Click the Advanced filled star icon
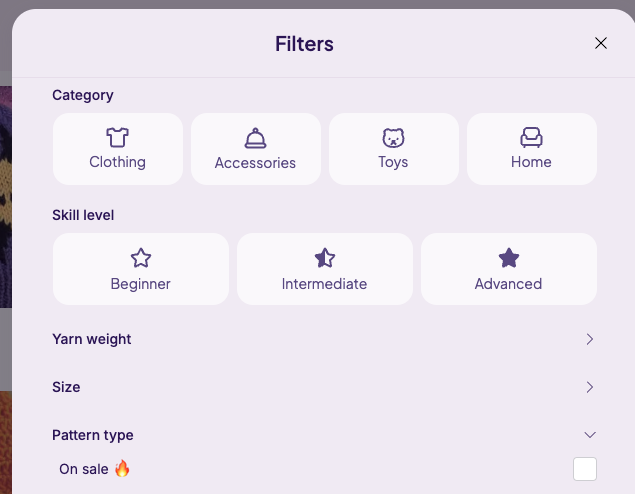 [x=509, y=258]
